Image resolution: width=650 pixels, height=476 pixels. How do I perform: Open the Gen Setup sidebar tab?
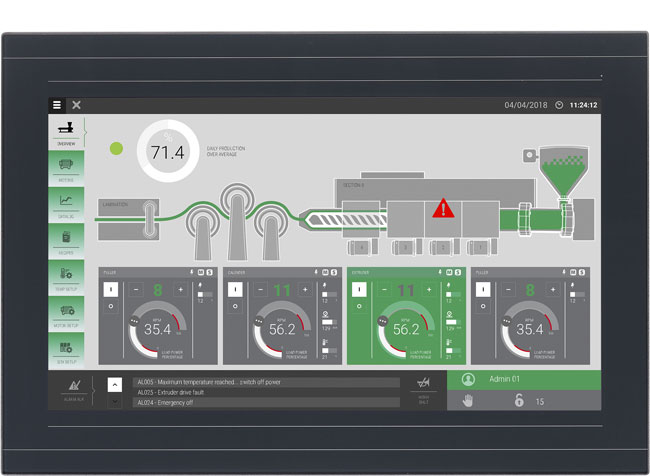66,347
